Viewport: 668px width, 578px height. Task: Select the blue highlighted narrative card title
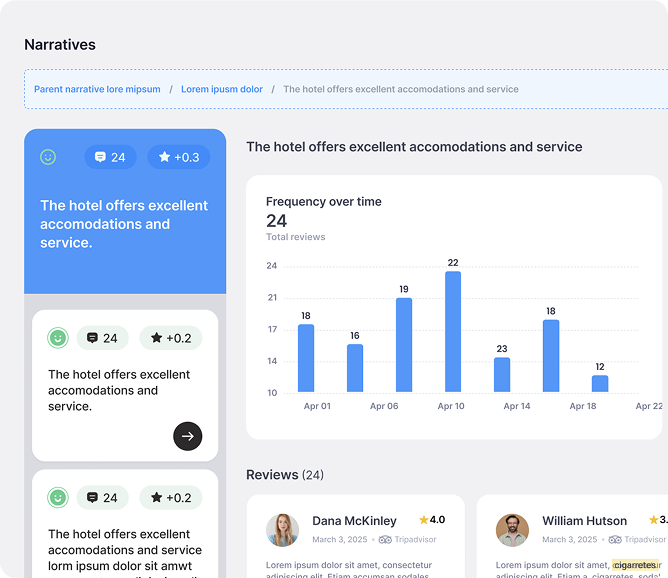pos(124,224)
